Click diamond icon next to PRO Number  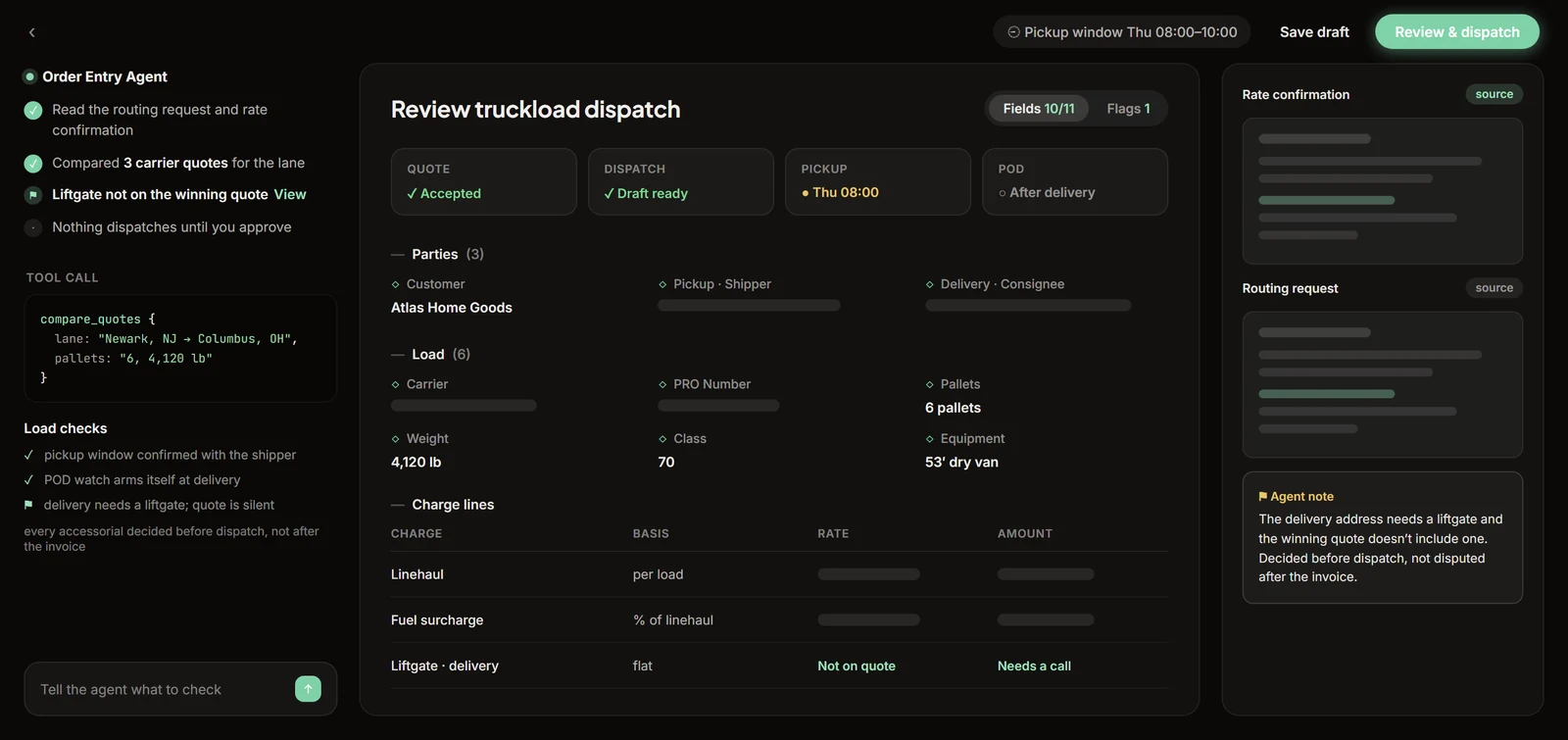coord(662,384)
